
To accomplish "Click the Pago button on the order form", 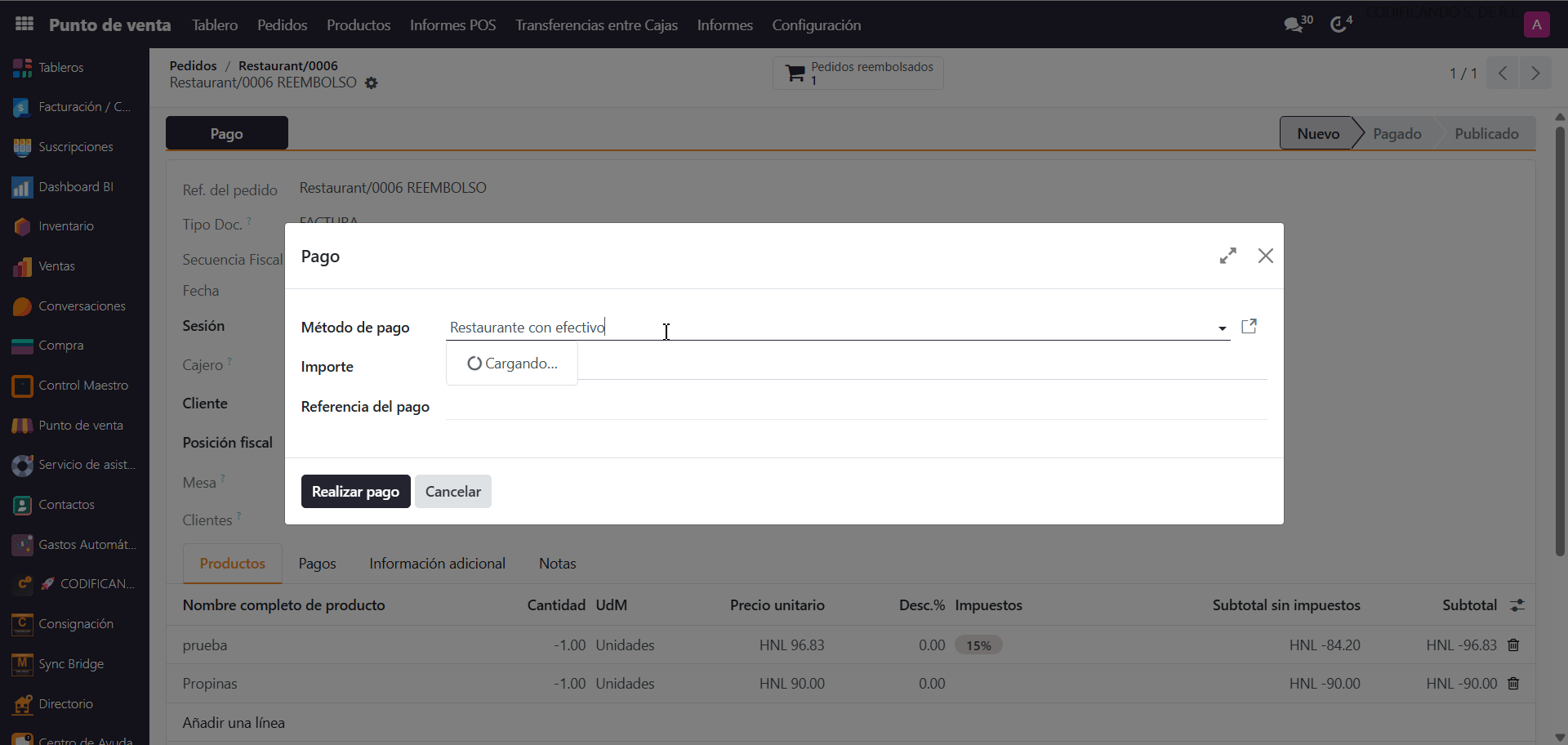I will (226, 133).
